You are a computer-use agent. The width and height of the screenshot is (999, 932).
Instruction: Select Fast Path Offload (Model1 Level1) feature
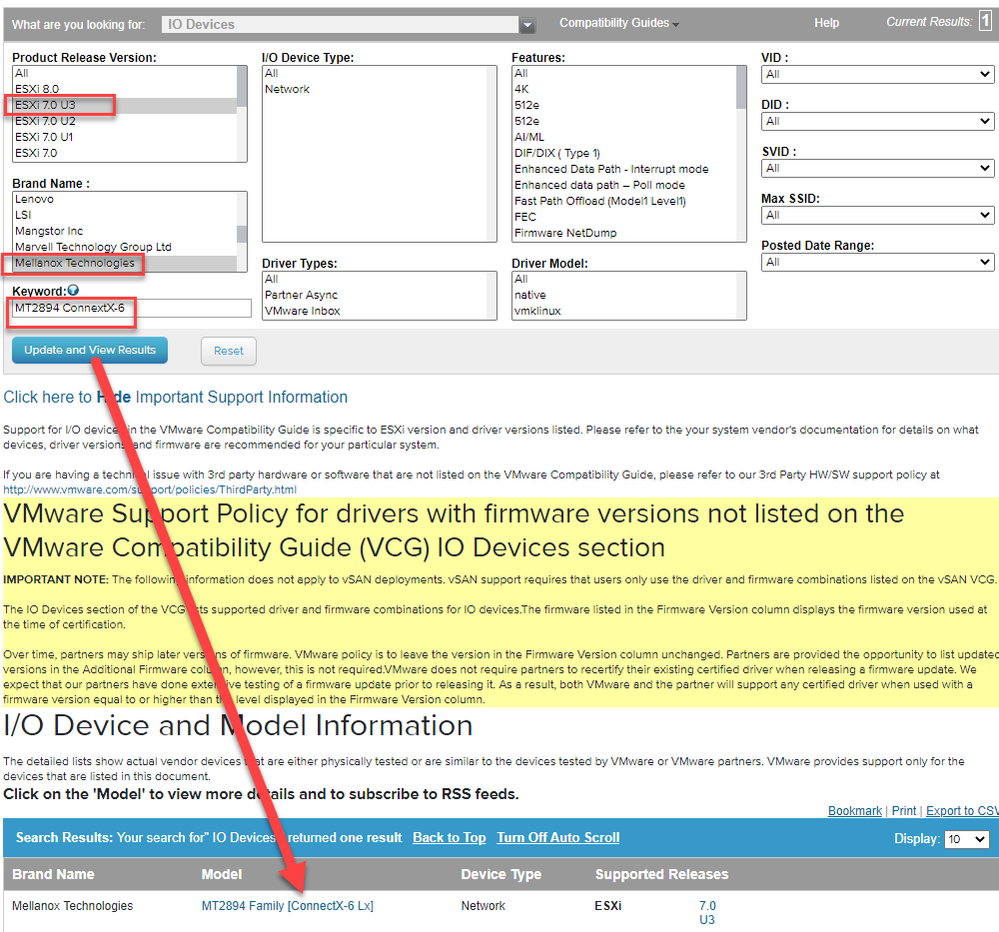point(624,201)
